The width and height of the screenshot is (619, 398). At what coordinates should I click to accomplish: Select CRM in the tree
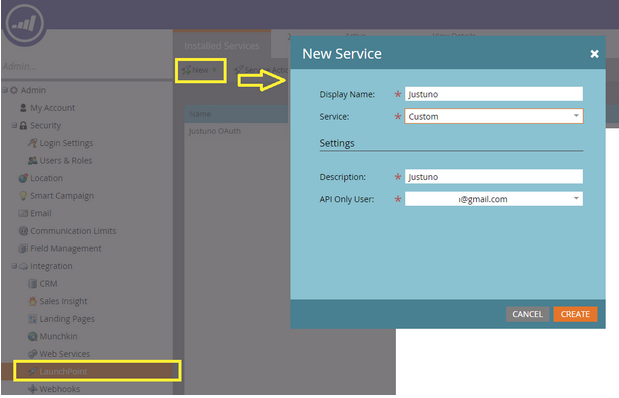pyautogui.click(x=49, y=283)
